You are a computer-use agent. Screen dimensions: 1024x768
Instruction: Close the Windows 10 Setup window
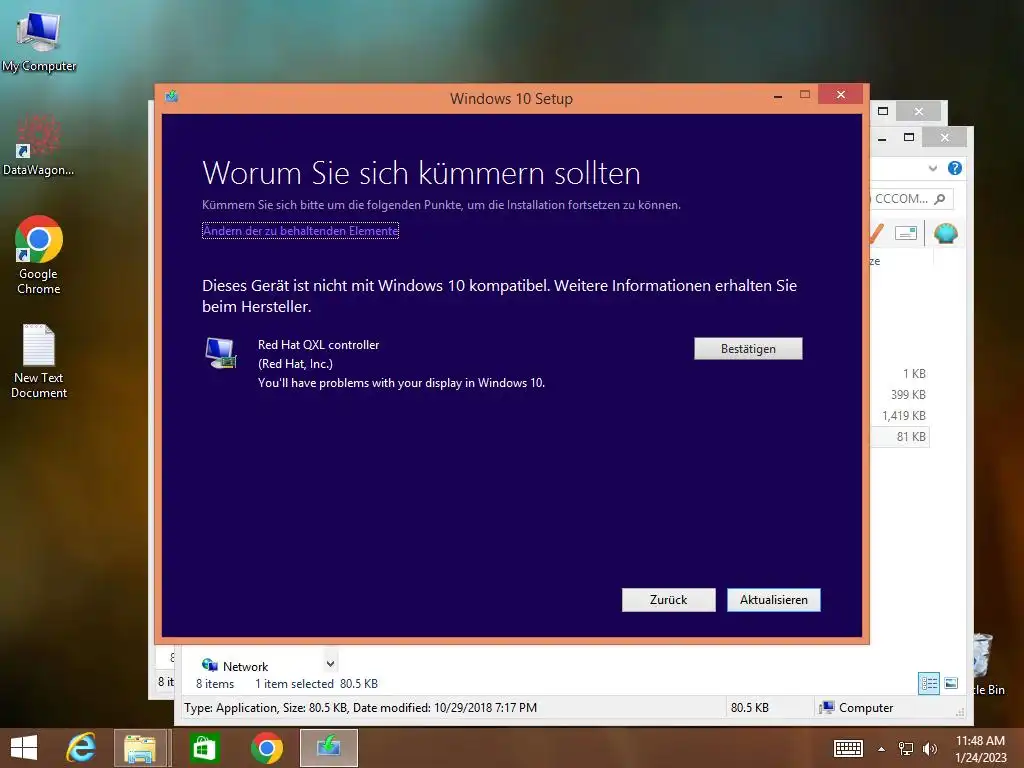[x=840, y=95]
